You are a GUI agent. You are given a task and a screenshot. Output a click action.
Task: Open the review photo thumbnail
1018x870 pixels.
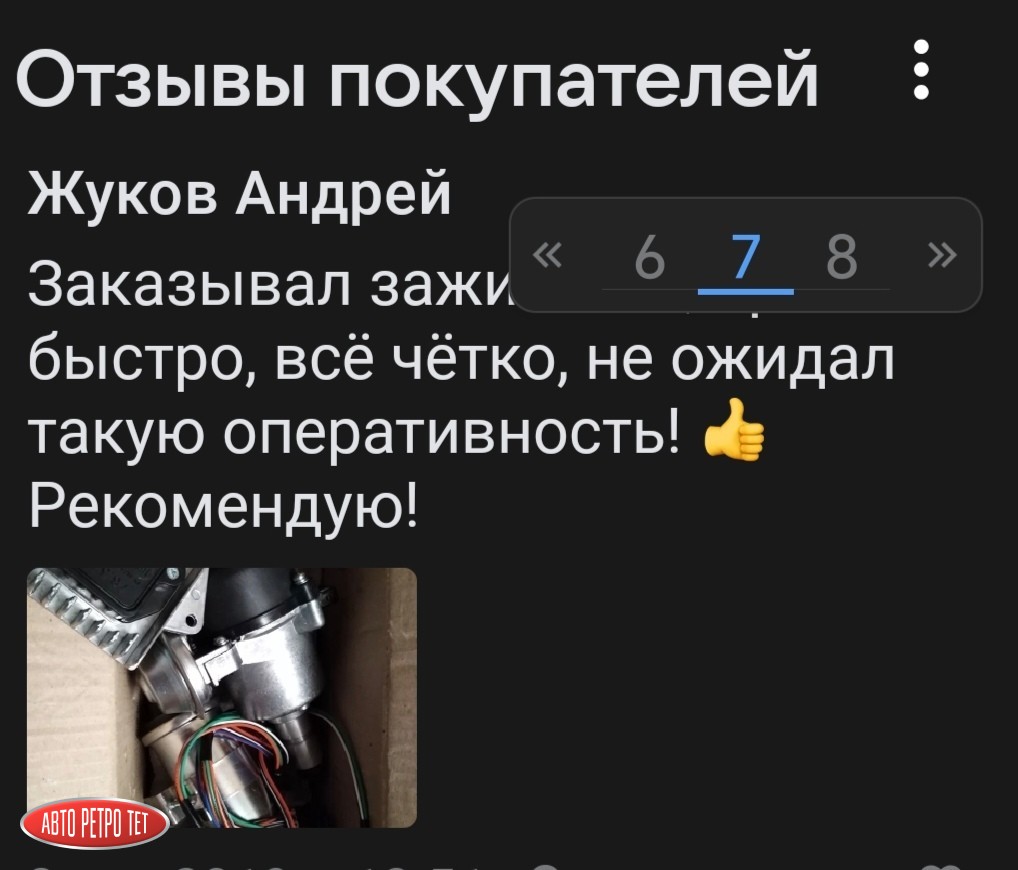click(x=221, y=697)
